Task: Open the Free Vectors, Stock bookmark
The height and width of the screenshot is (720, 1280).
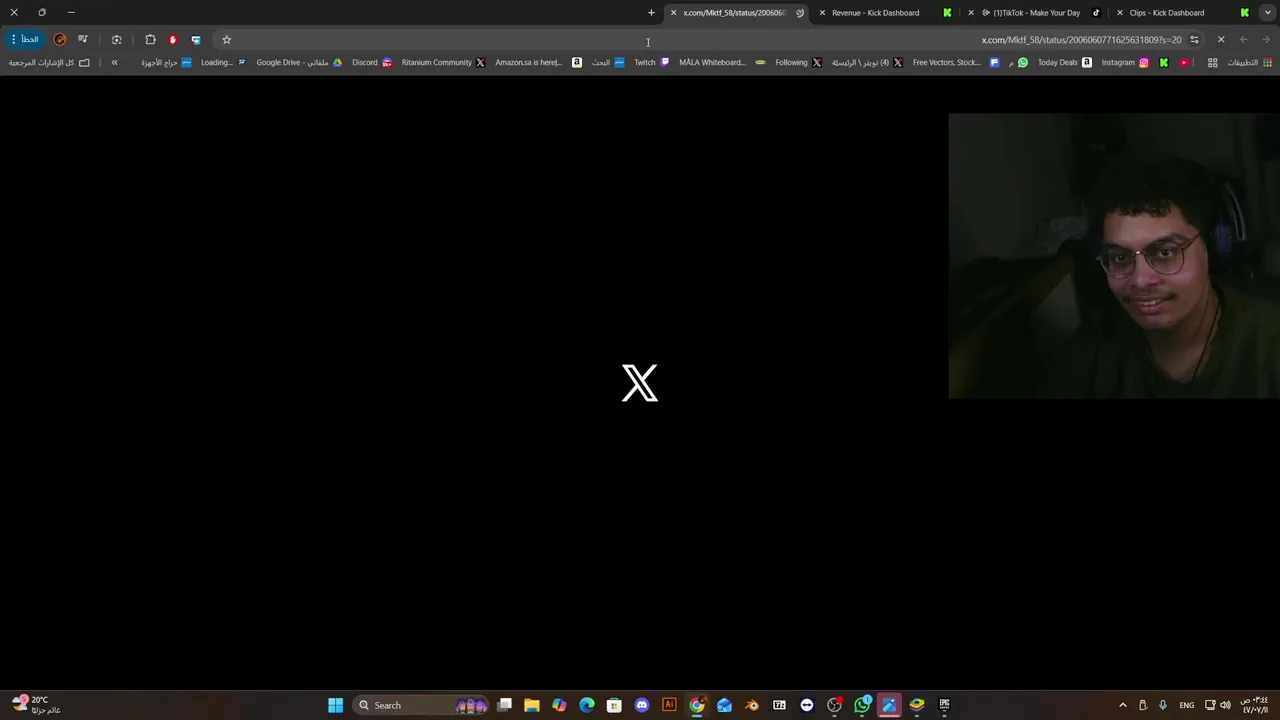Action: [955, 62]
